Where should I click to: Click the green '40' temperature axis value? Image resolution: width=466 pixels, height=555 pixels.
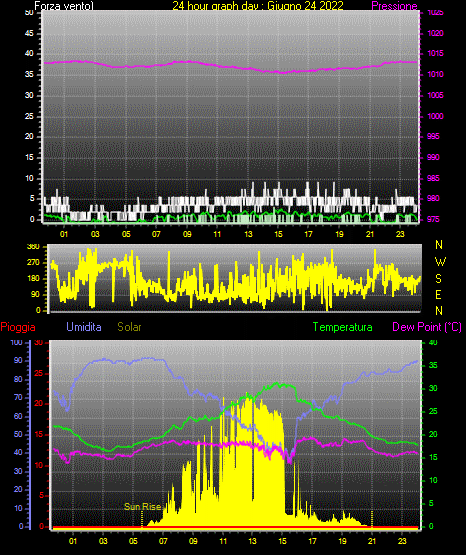[433, 342]
